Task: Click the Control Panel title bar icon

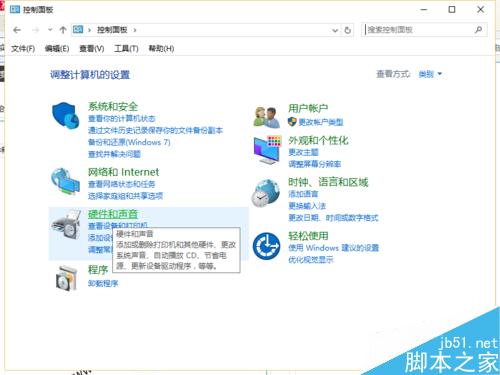Action: click(15, 9)
